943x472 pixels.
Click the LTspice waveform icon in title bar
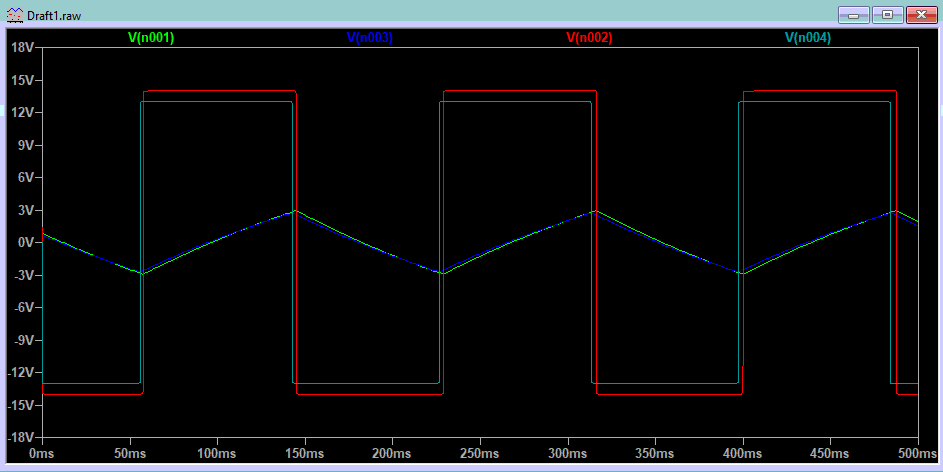(x=14, y=15)
